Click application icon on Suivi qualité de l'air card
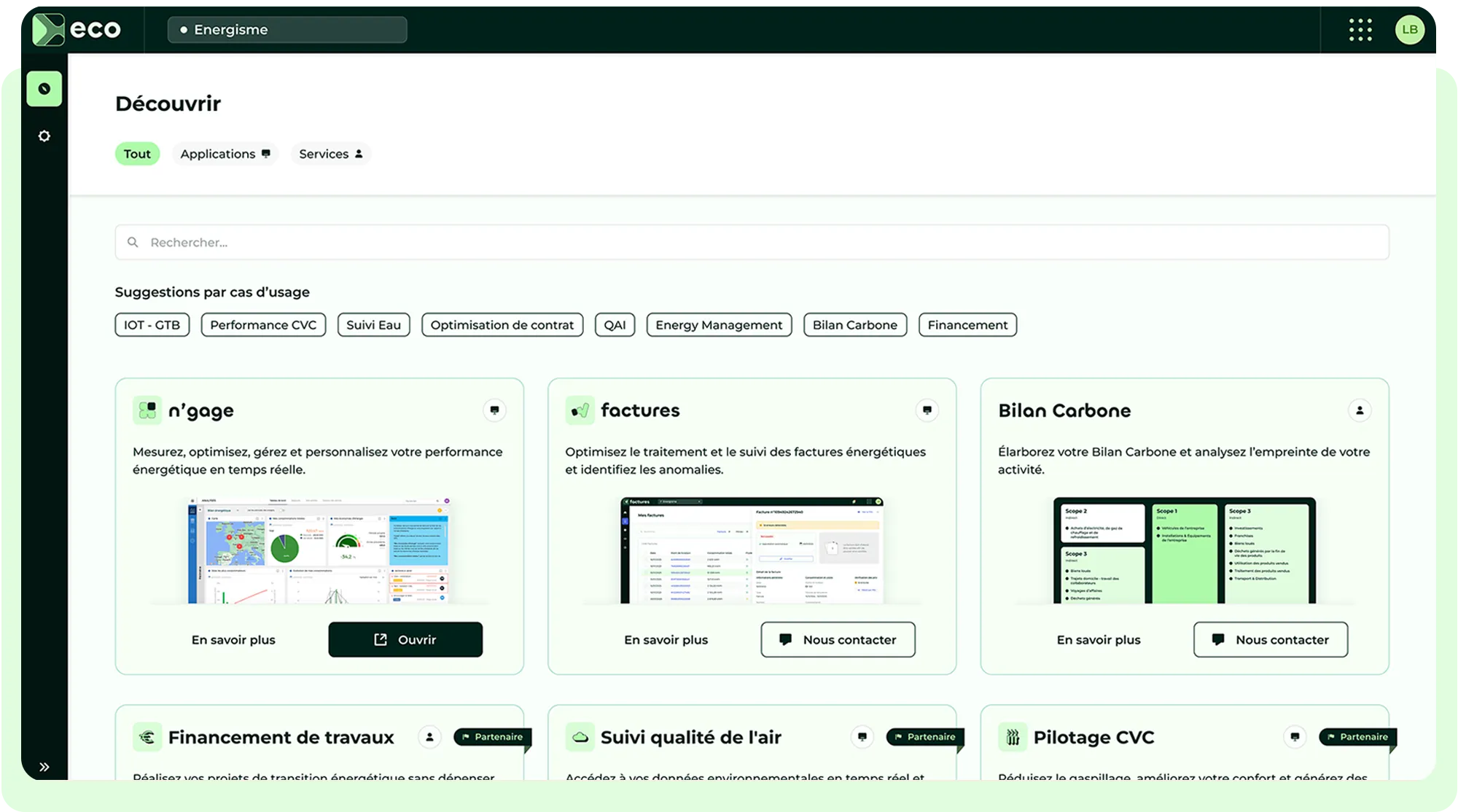Screen dimensions: 1458x812 pos(862,737)
